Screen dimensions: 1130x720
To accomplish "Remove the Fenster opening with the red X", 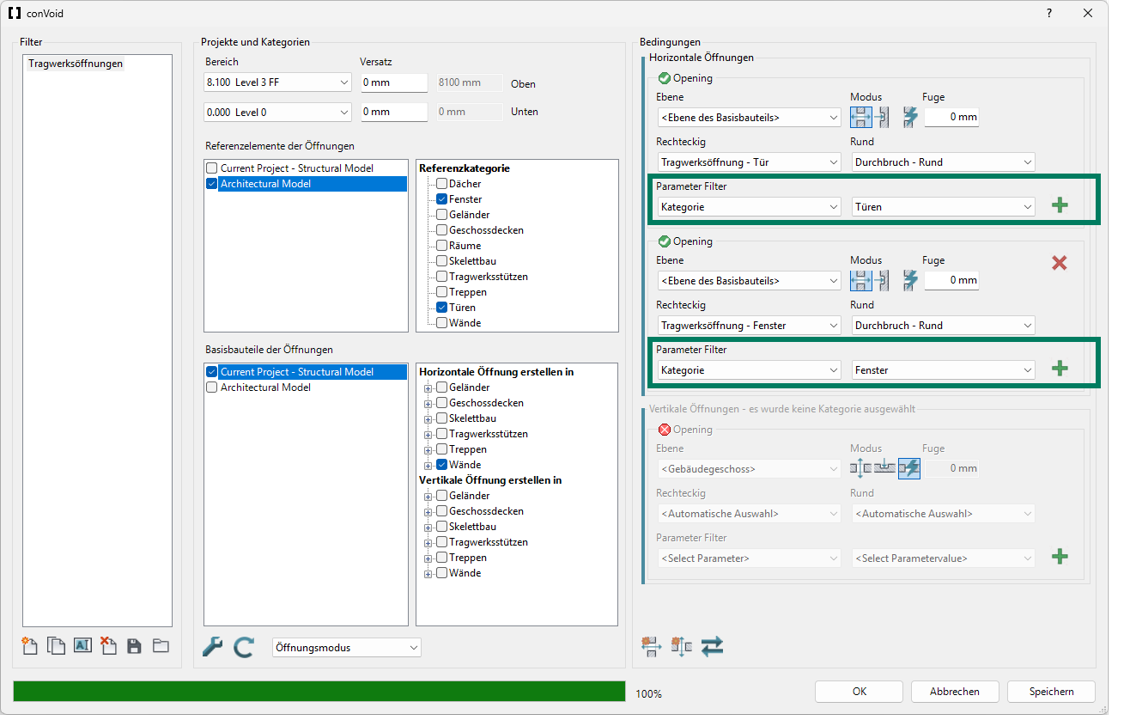I will (1059, 263).
